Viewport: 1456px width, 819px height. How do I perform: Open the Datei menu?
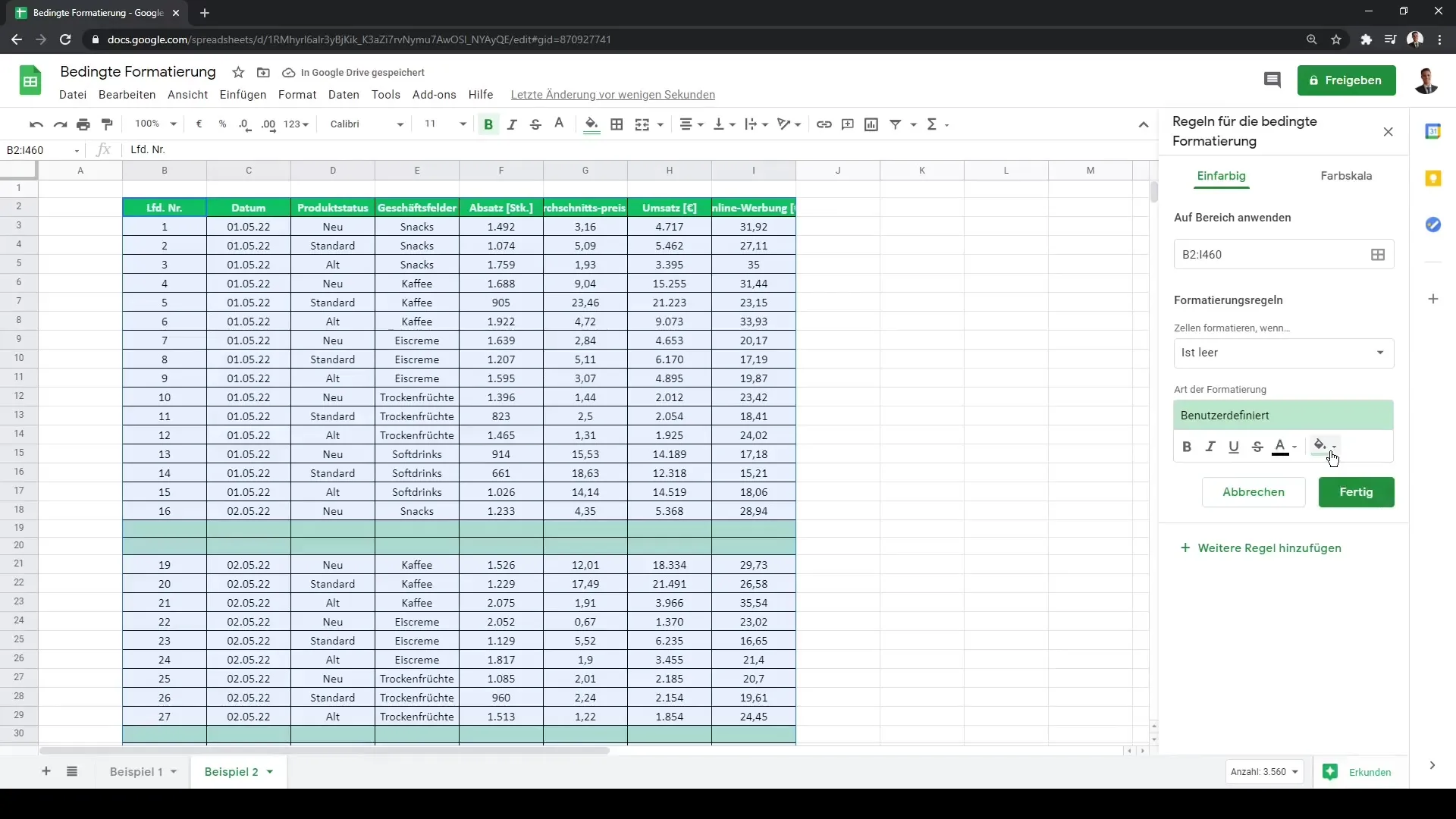pyautogui.click(x=73, y=95)
